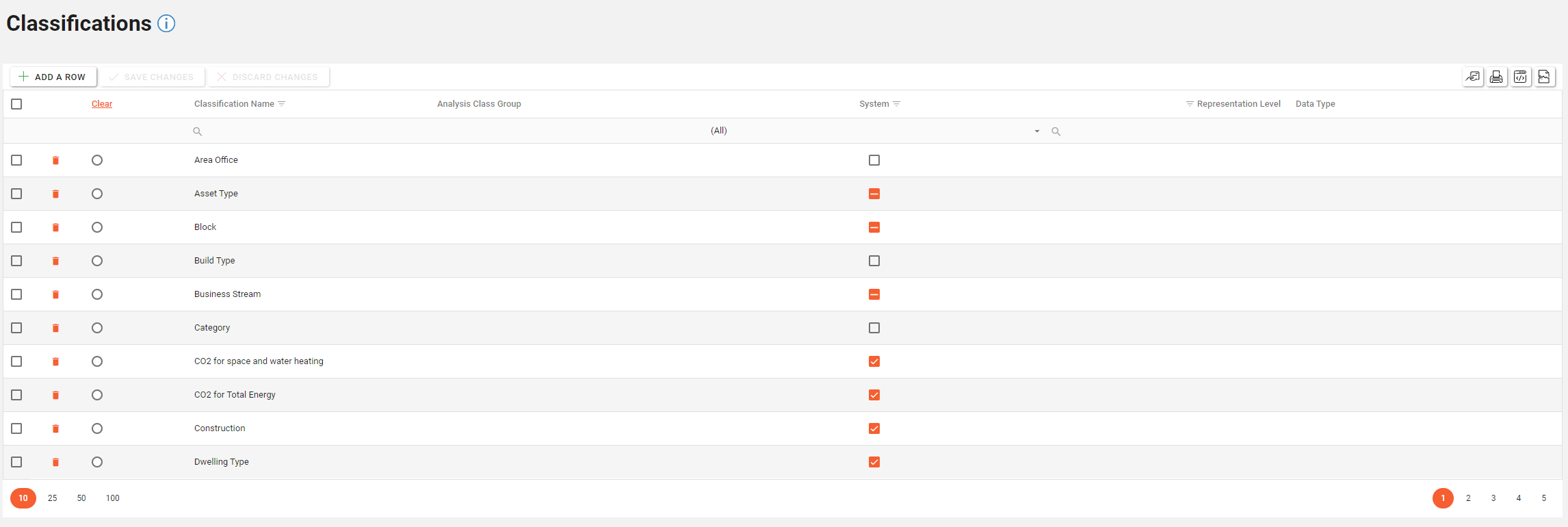Viewport: 1568px width, 527px height.
Task: Click the Classification Name search field
Action: click(x=308, y=131)
